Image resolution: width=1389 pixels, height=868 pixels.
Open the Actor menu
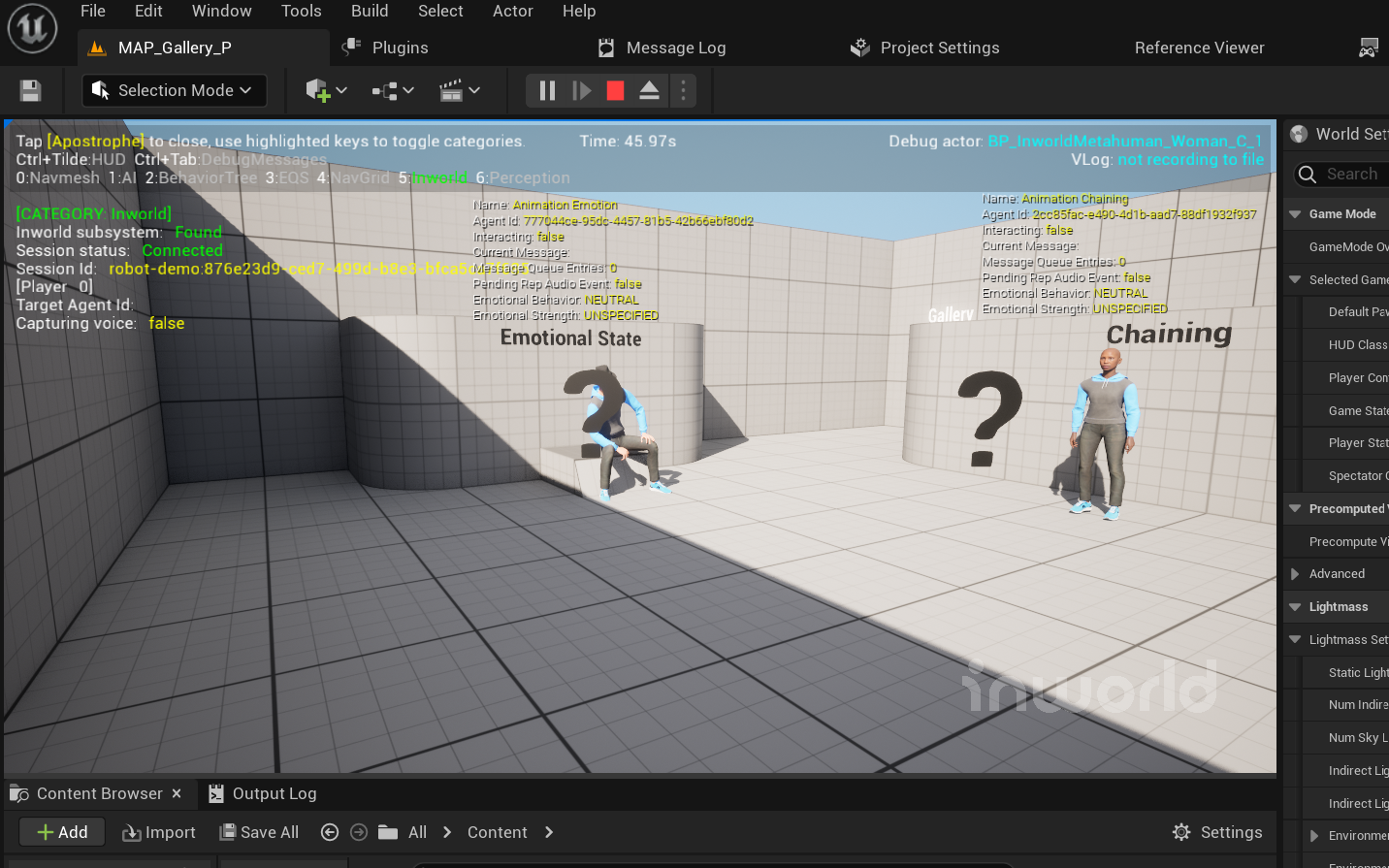(513, 11)
